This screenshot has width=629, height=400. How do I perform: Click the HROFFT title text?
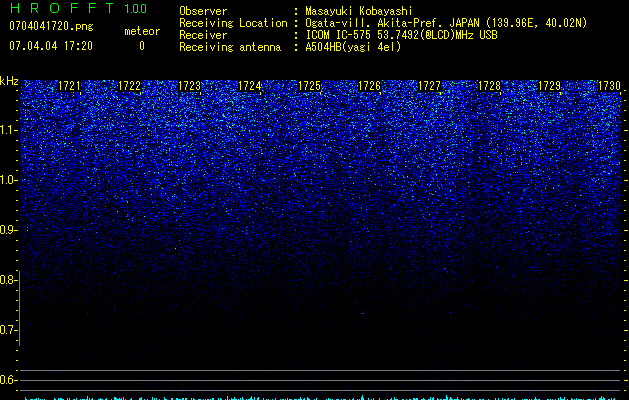(62, 8)
